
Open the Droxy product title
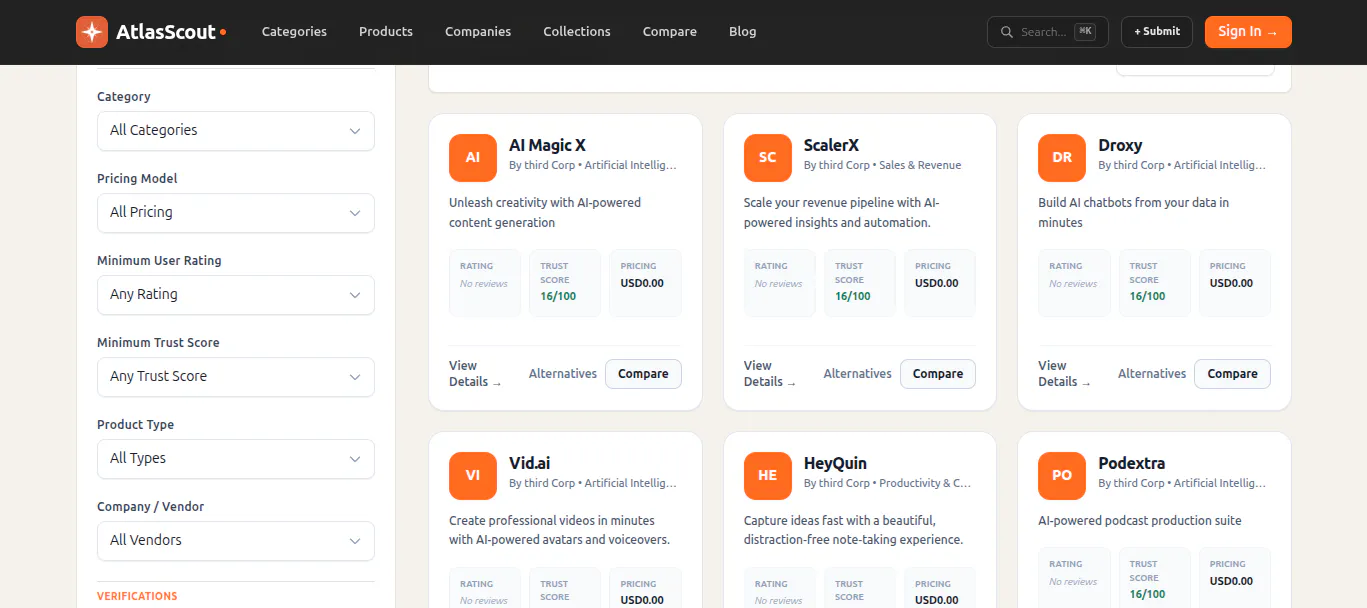pyautogui.click(x=1120, y=146)
